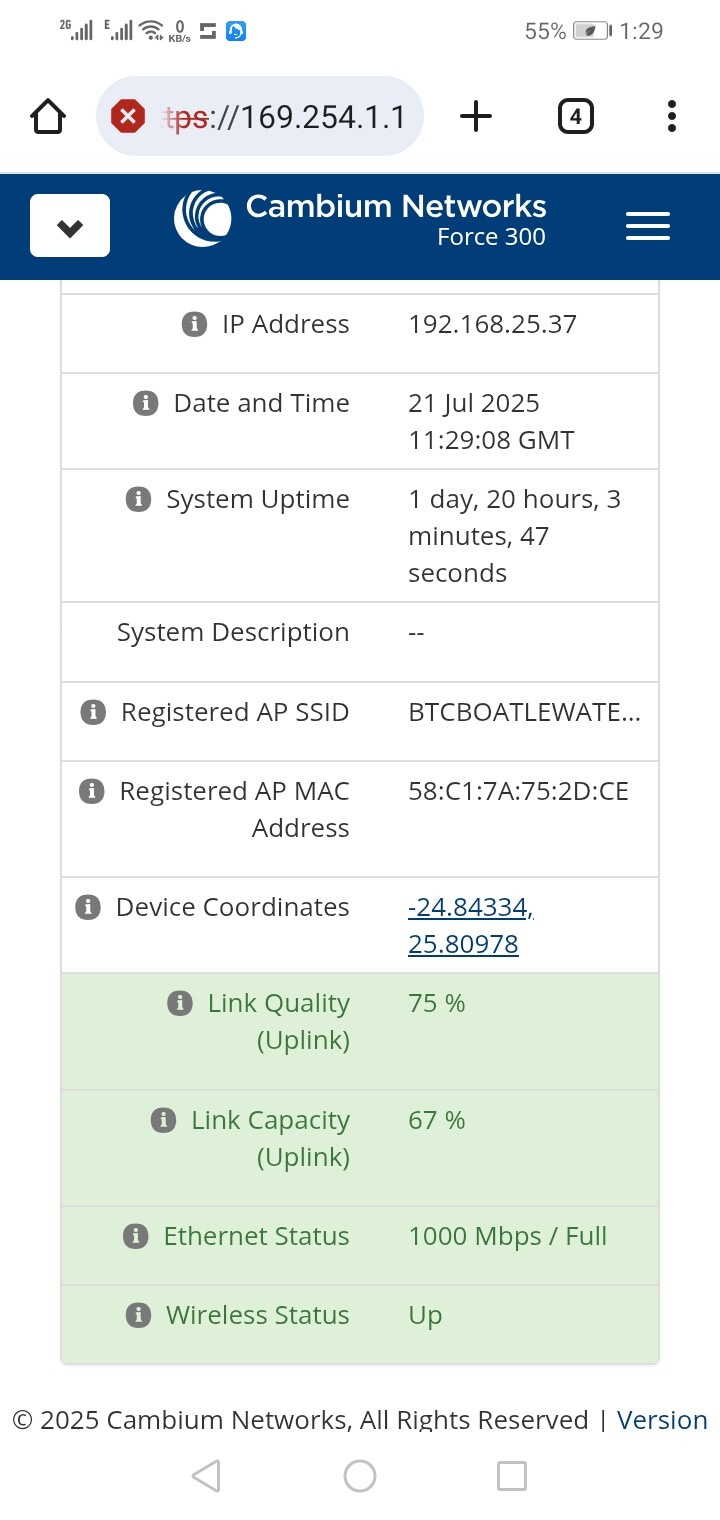Click info icon beside Date and Time
Viewport: 720px width, 1520px height.
point(146,403)
